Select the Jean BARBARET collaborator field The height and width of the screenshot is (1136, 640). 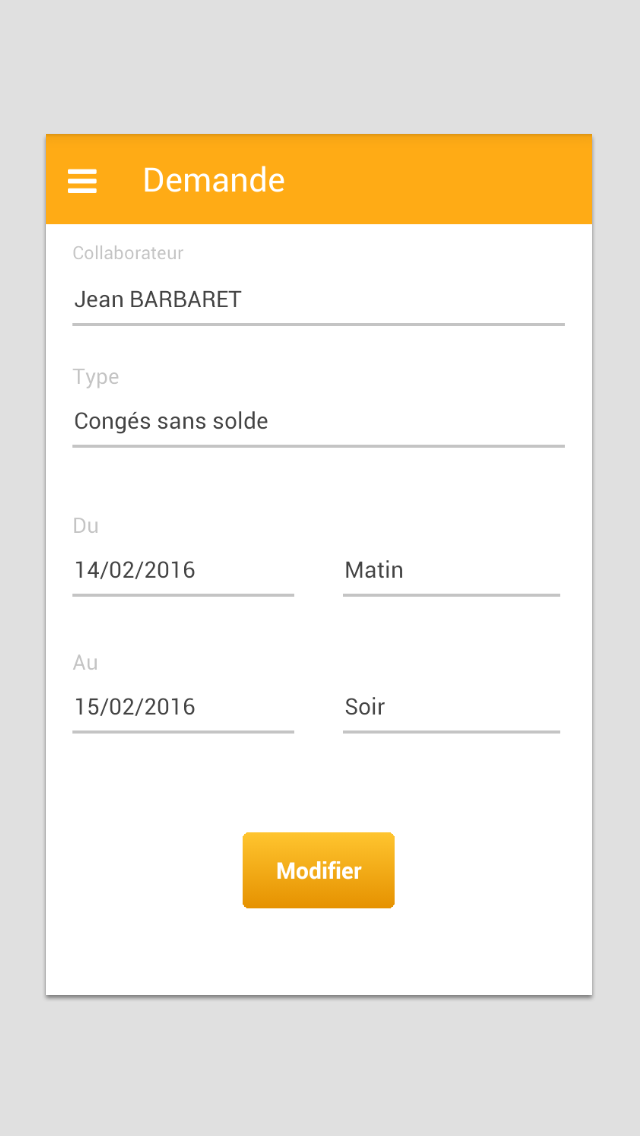coord(318,299)
